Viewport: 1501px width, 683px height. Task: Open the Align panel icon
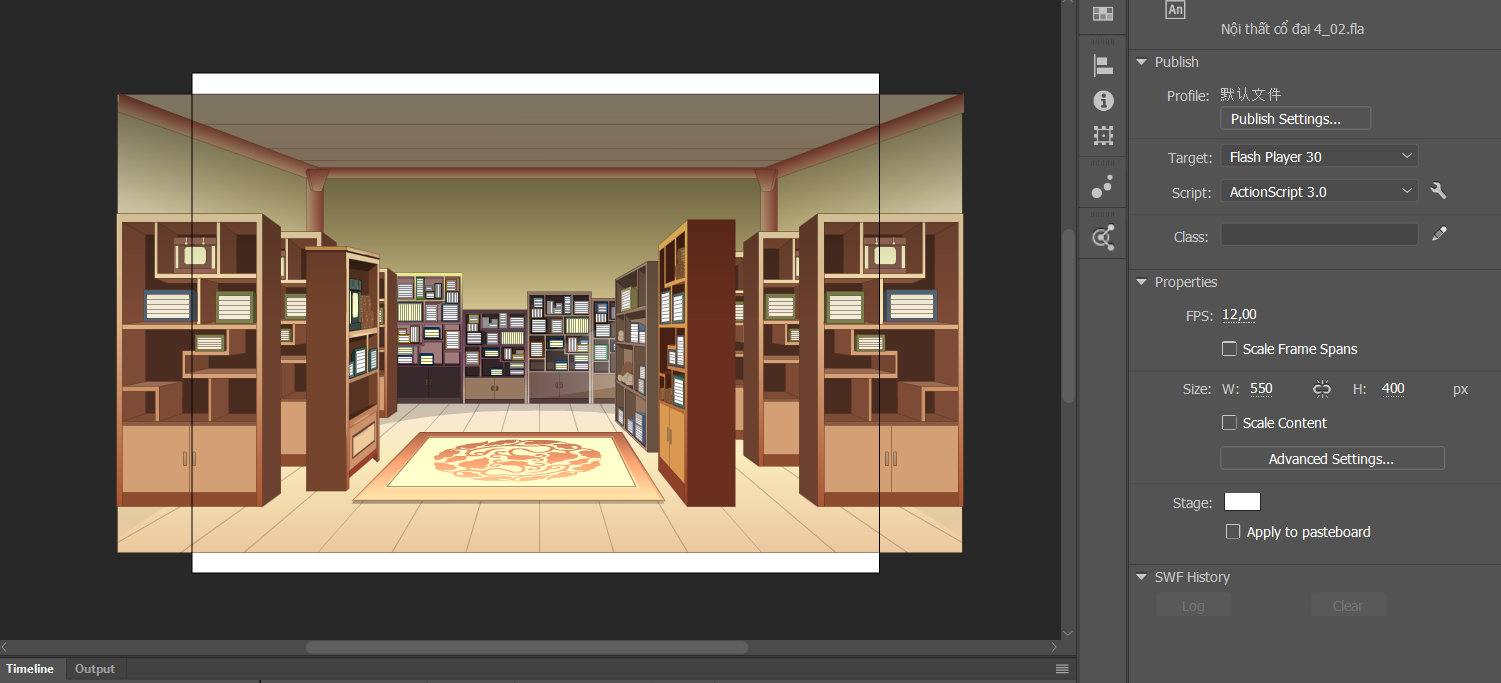tap(1103, 67)
